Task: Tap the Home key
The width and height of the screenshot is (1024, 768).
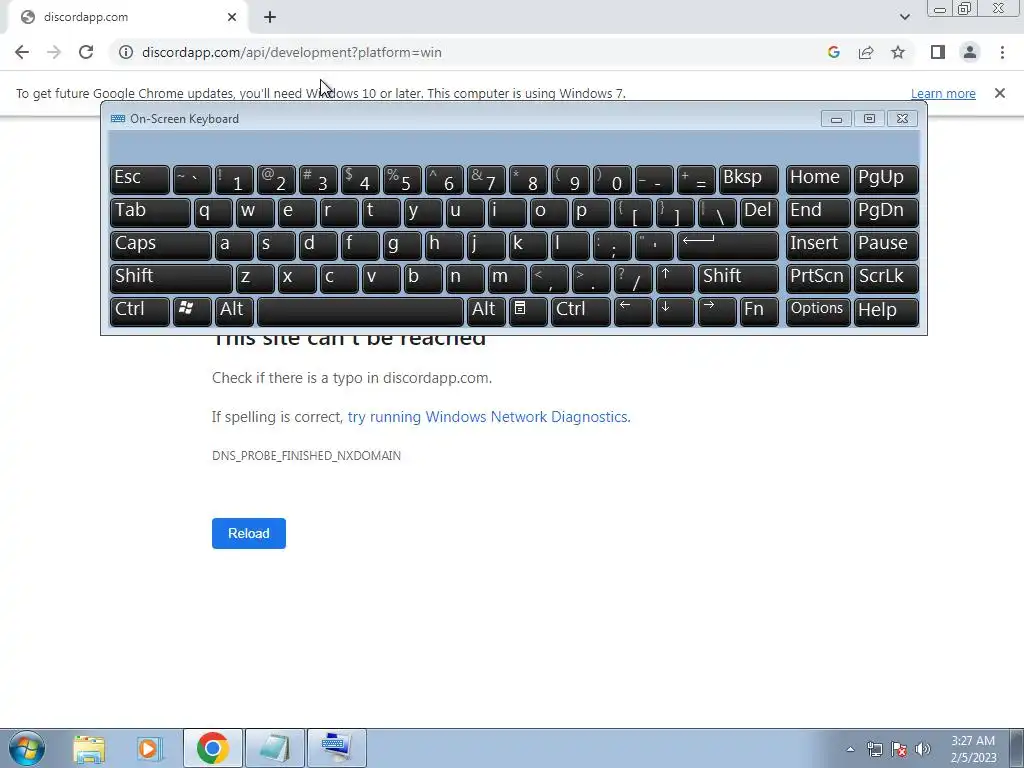Action: coord(818,179)
